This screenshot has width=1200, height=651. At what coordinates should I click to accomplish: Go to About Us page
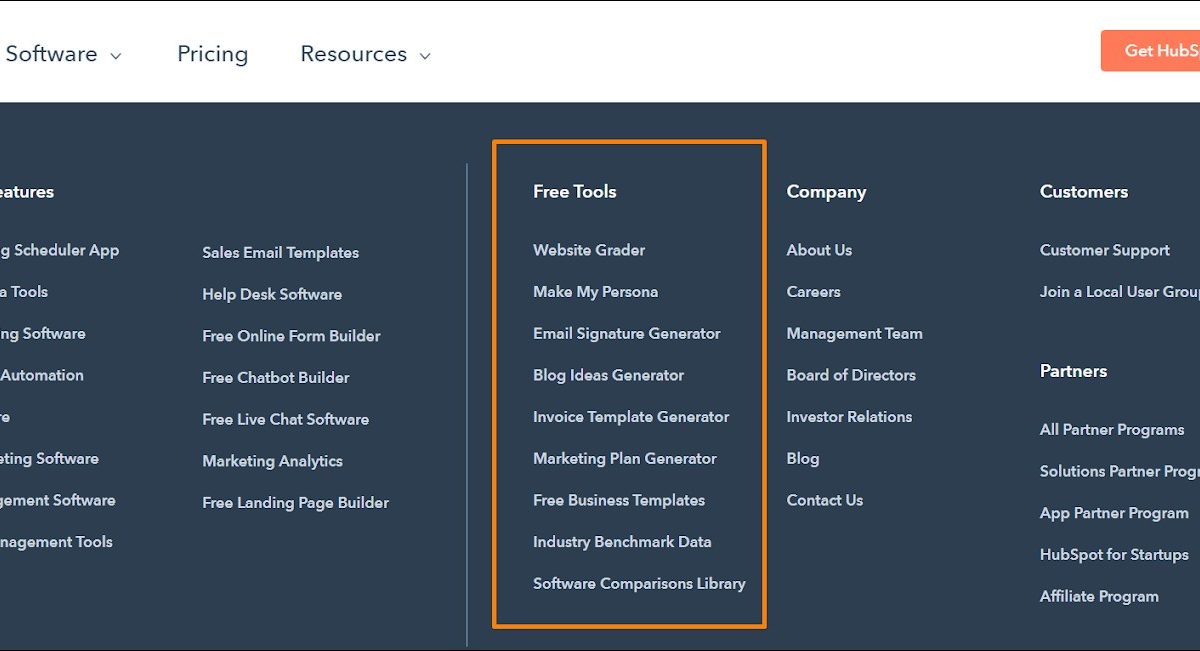tap(819, 250)
